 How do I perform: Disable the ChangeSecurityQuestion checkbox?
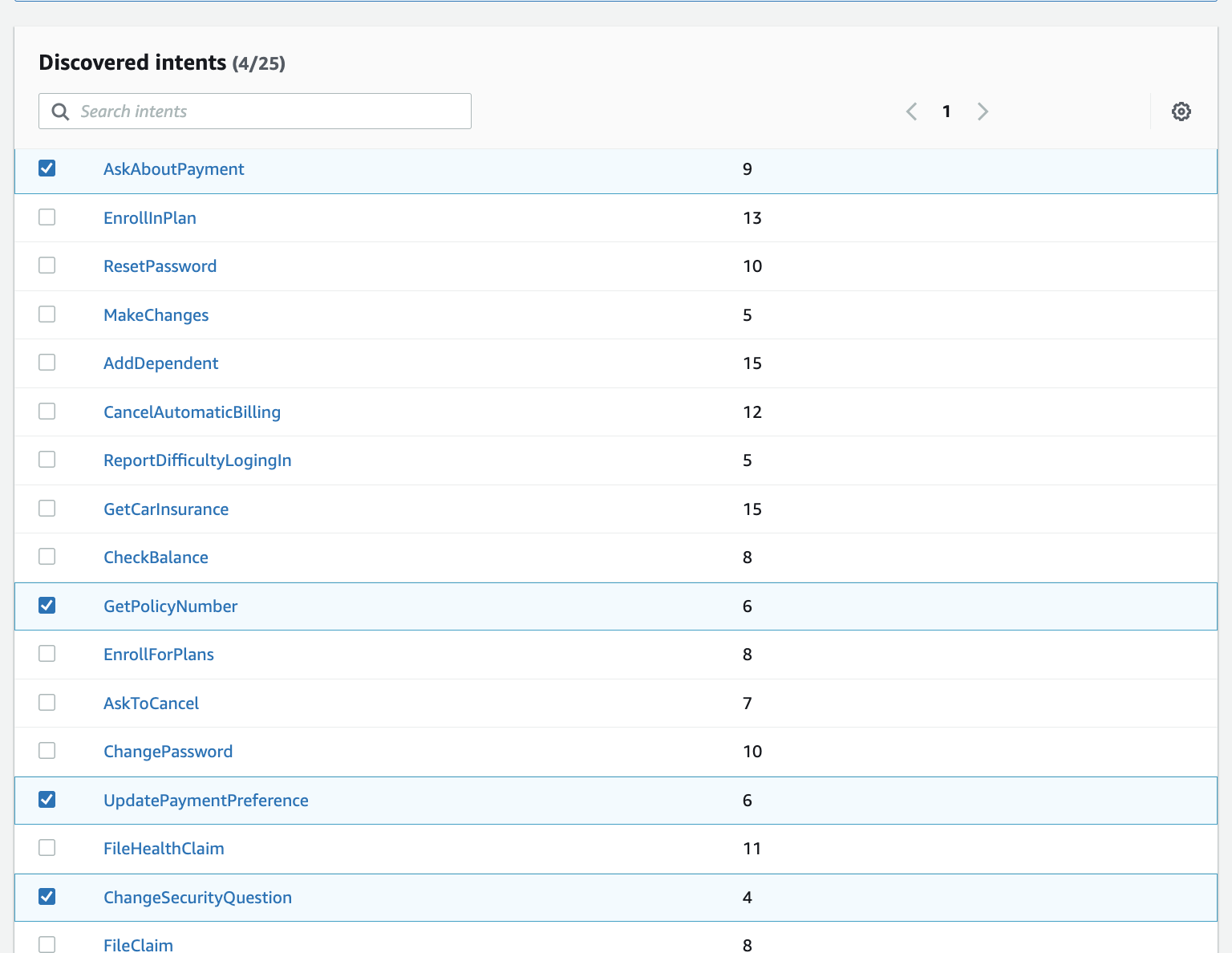pyautogui.click(x=47, y=897)
